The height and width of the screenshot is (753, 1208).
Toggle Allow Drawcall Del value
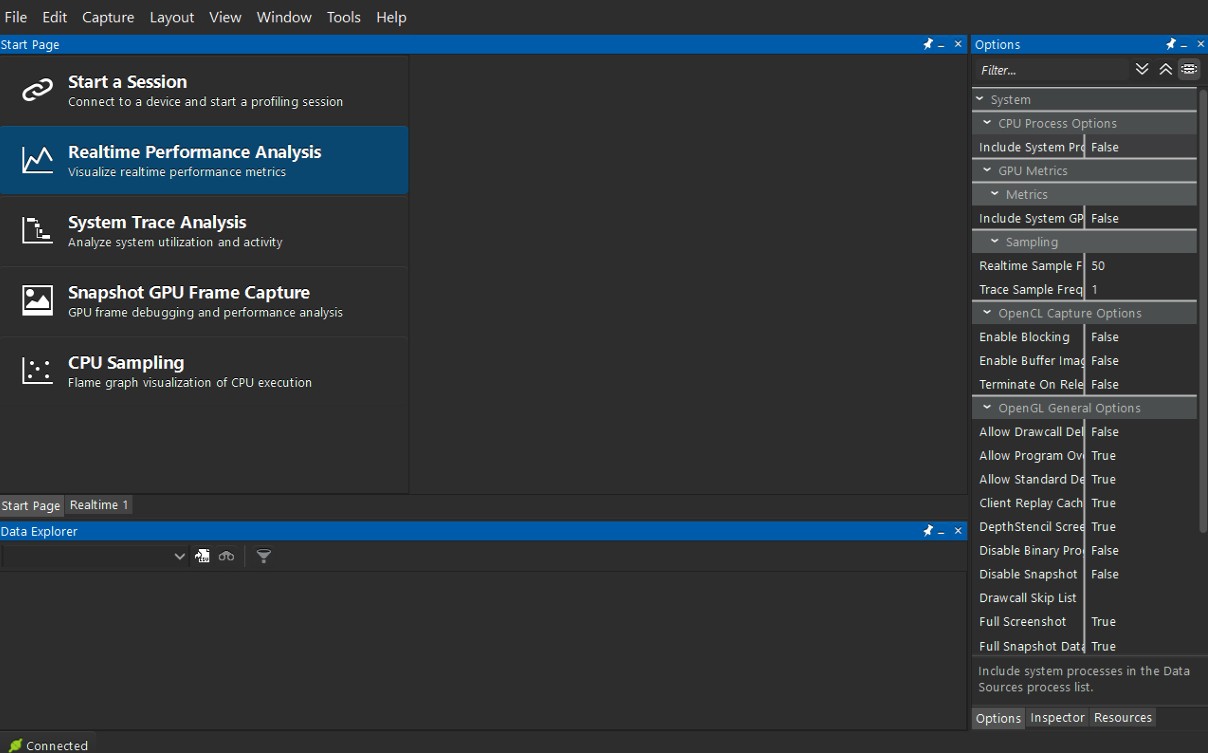point(1141,432)
